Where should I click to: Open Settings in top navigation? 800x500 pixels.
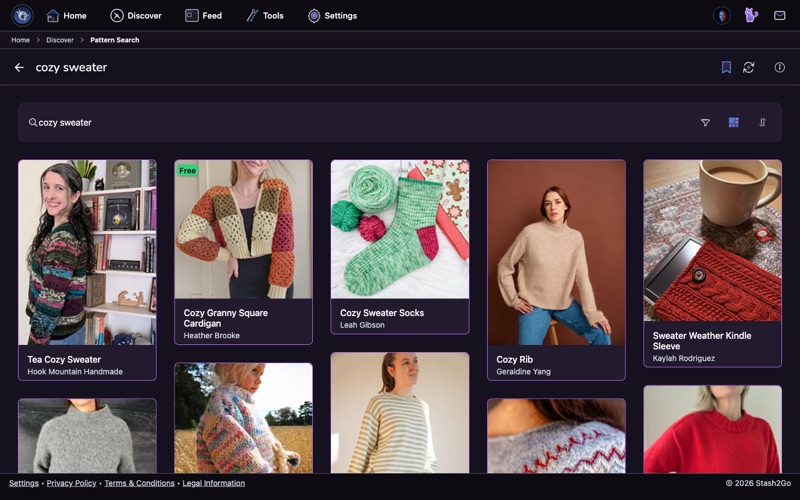(332, 16)
